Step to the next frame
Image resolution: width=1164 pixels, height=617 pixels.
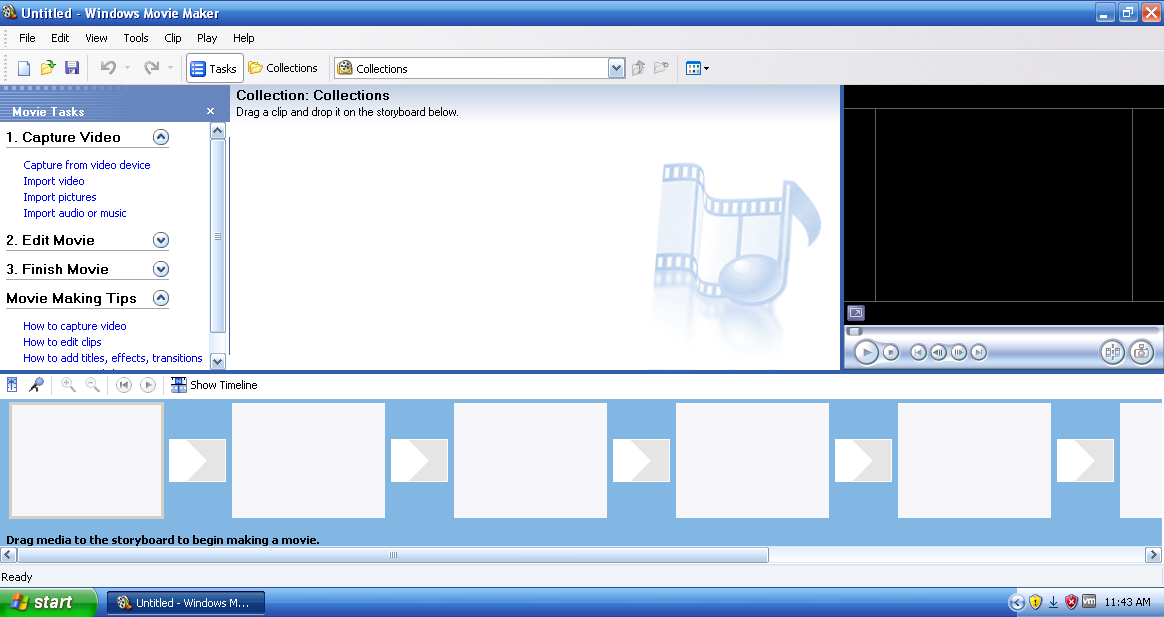(958, 353)
